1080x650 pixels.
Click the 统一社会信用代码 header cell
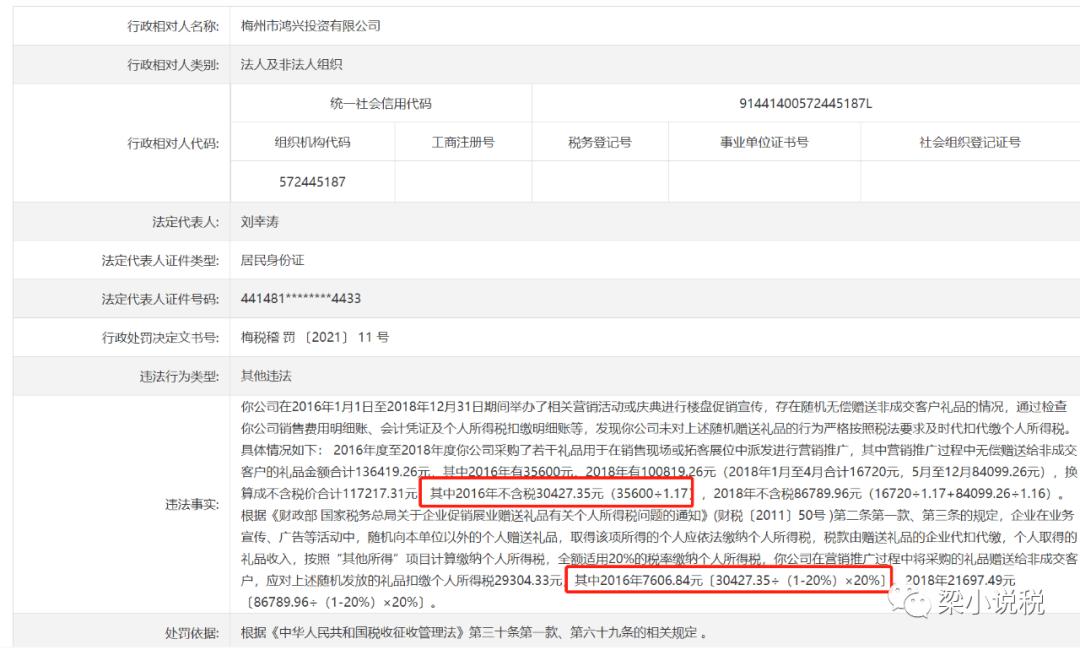tap(381, 104)
